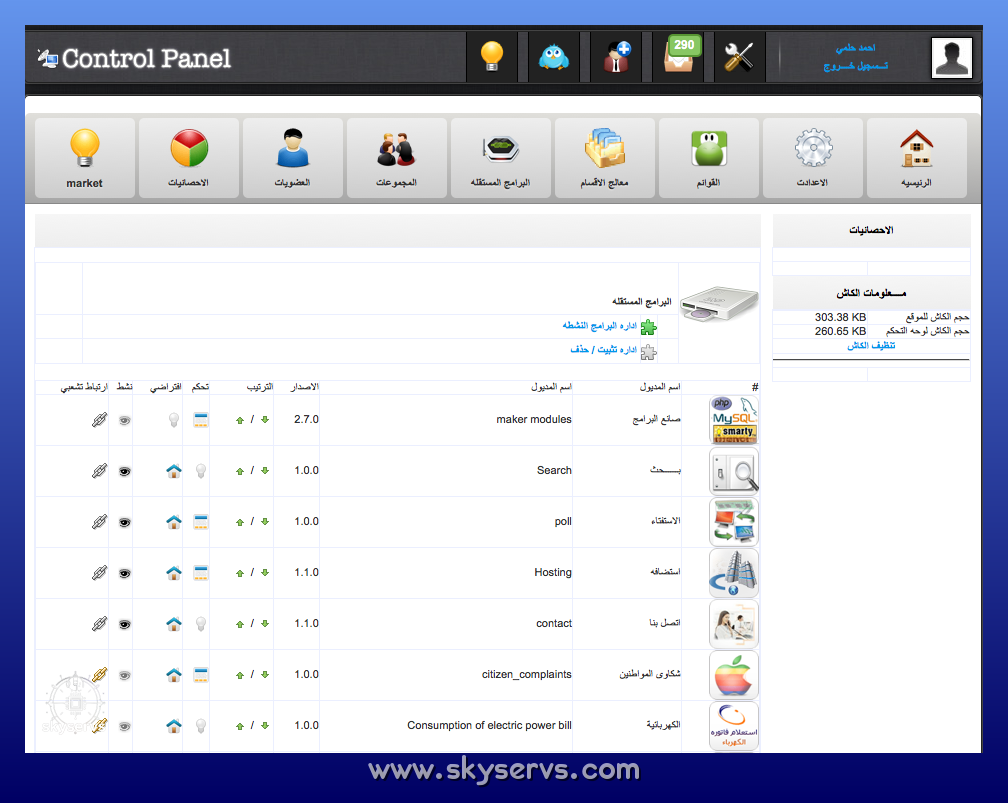Open control panel icon for poll module
The width and height of the screenshot is (1008, 803).
201,522
